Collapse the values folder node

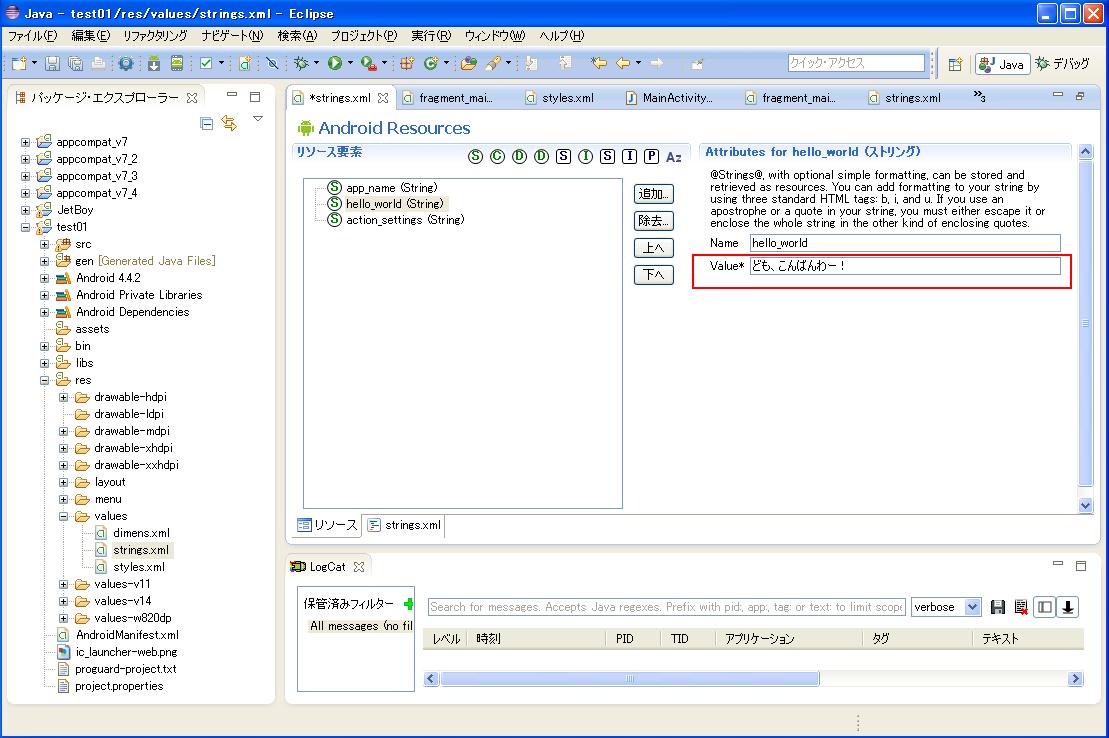pos(63,516)
